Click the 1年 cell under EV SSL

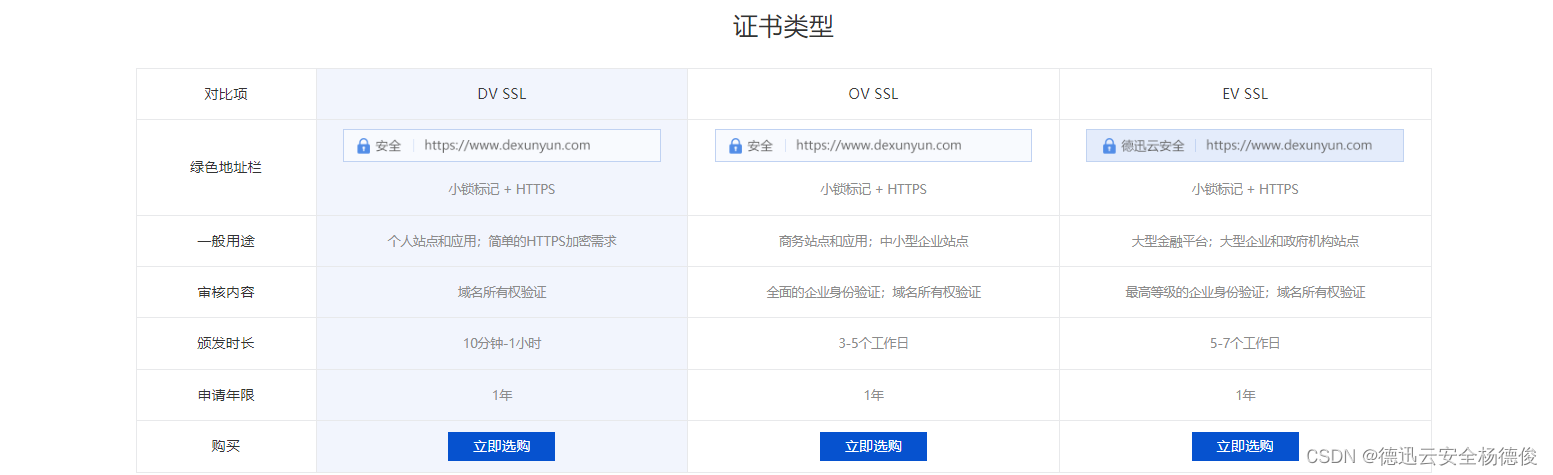click(x=1245, y=395)
